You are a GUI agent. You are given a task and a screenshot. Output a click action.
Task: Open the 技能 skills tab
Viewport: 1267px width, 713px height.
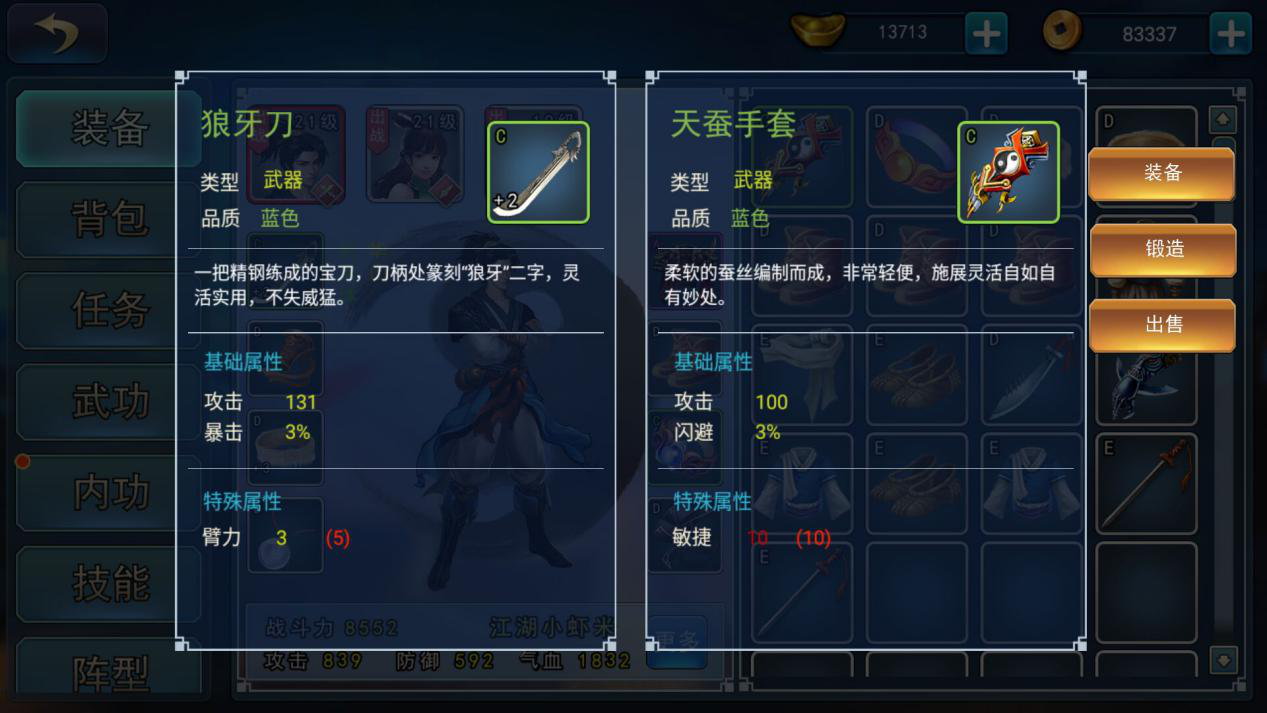pyautogui.click(x=108, y=583)
